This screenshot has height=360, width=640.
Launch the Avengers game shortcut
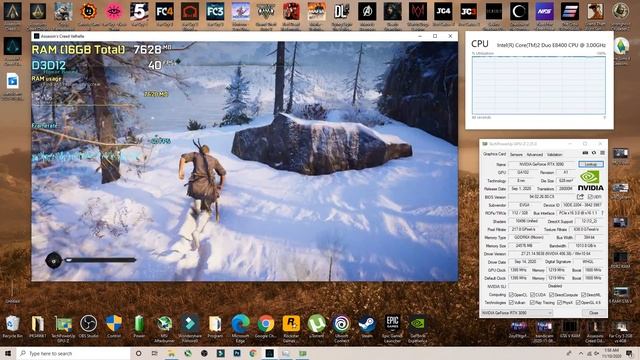(x=367, y=12)
